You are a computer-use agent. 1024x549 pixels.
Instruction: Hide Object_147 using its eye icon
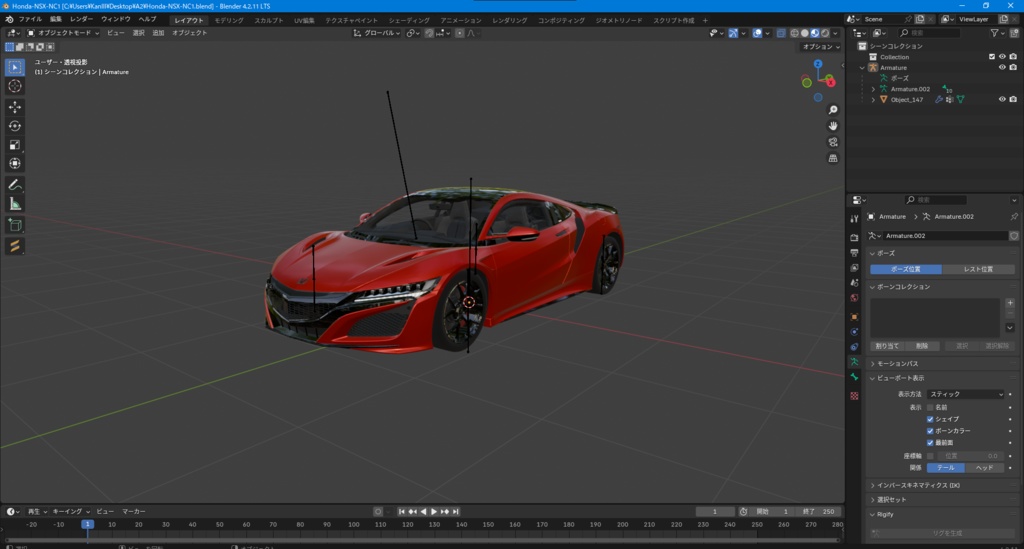1001,99
